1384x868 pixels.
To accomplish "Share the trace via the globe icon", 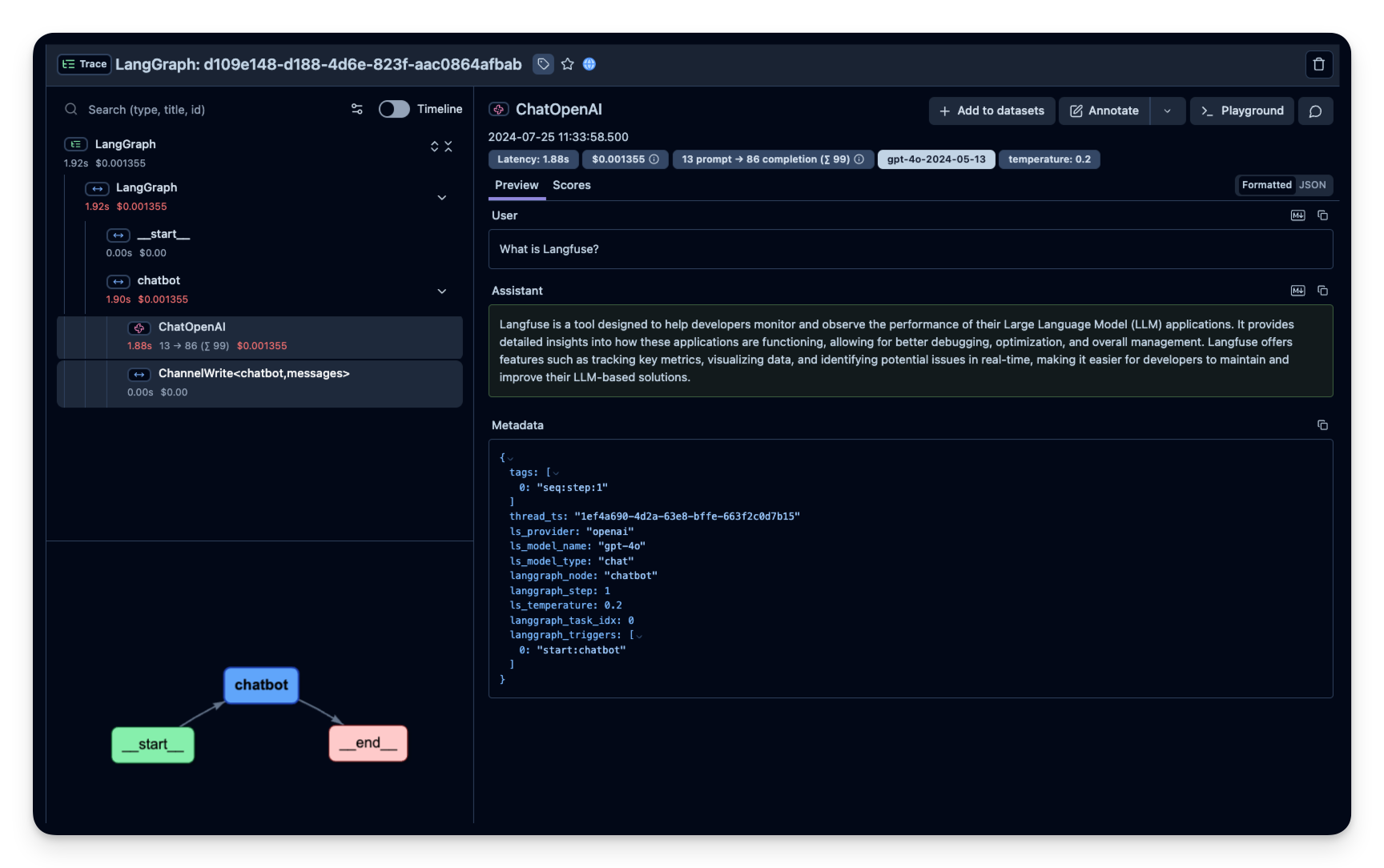I will coord(589,64).
